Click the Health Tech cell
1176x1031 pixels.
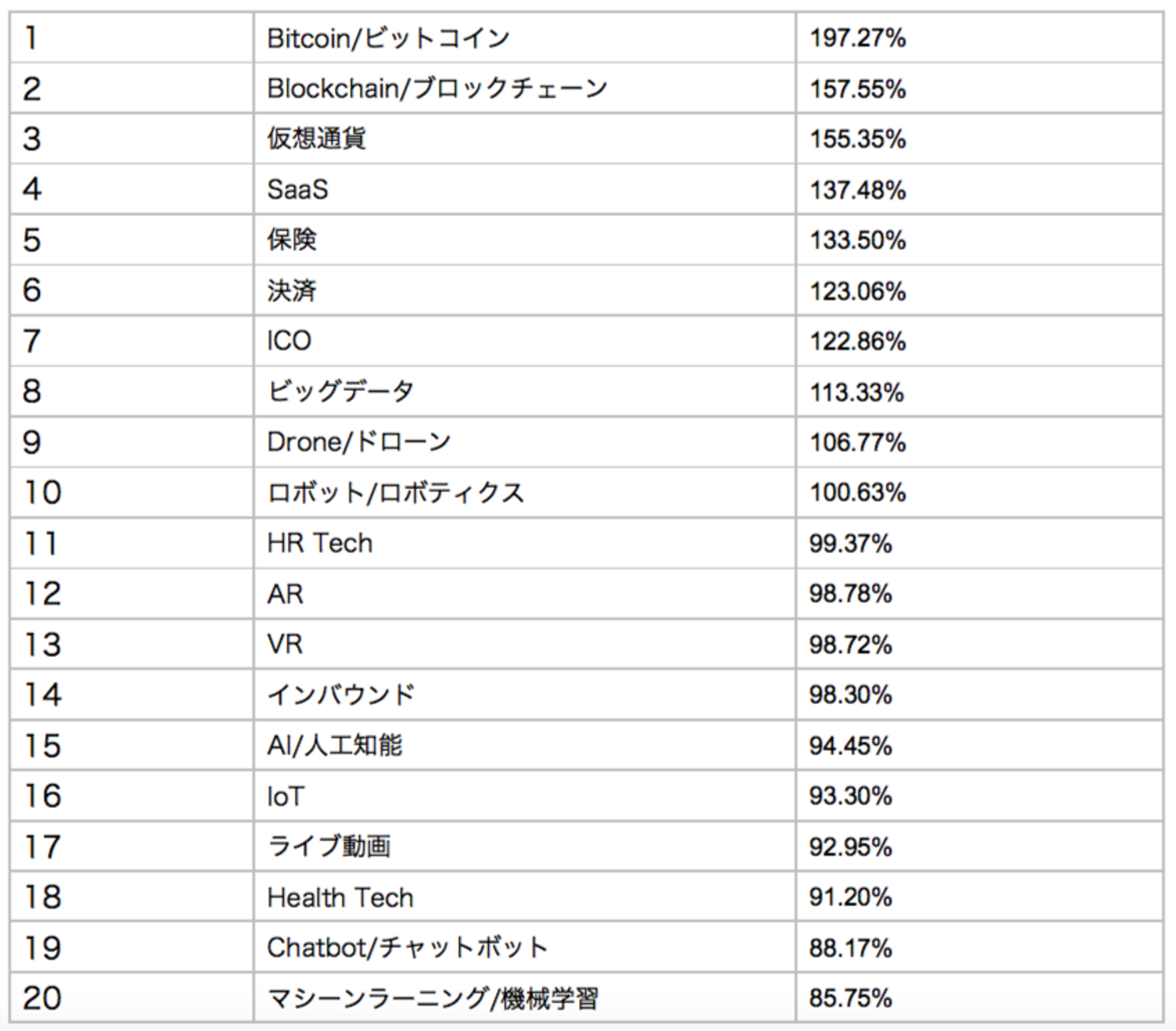(340, 897)
